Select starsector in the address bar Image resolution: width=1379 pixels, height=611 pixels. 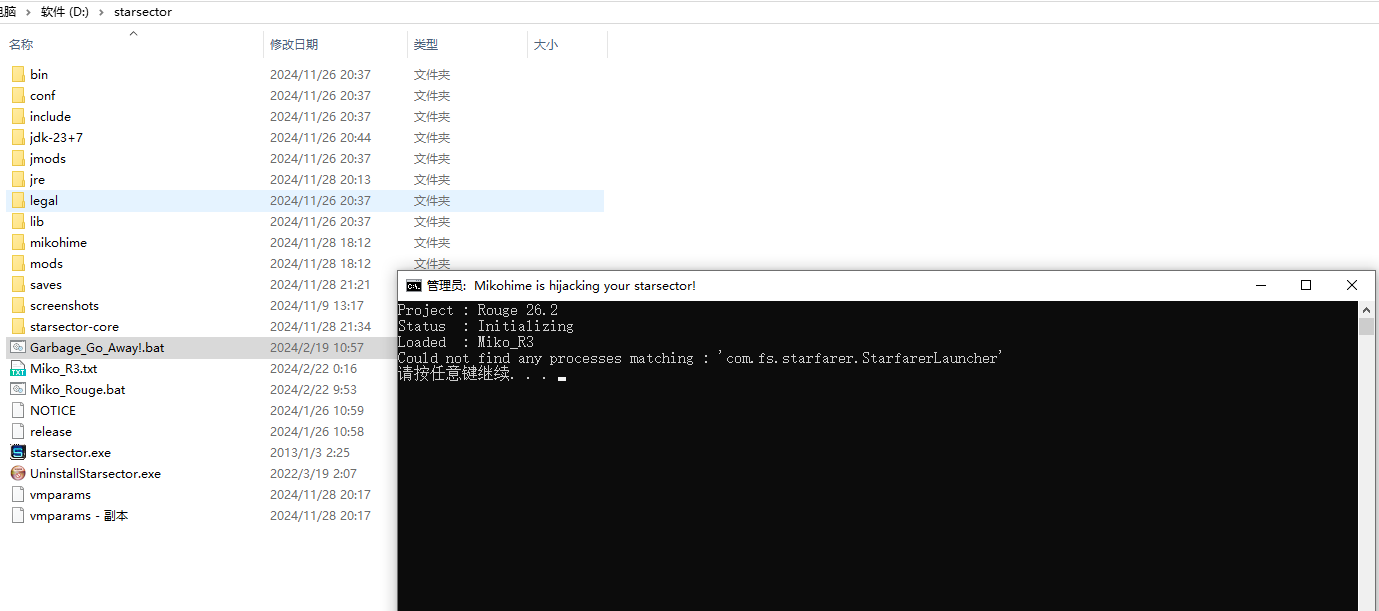[142, 12]
